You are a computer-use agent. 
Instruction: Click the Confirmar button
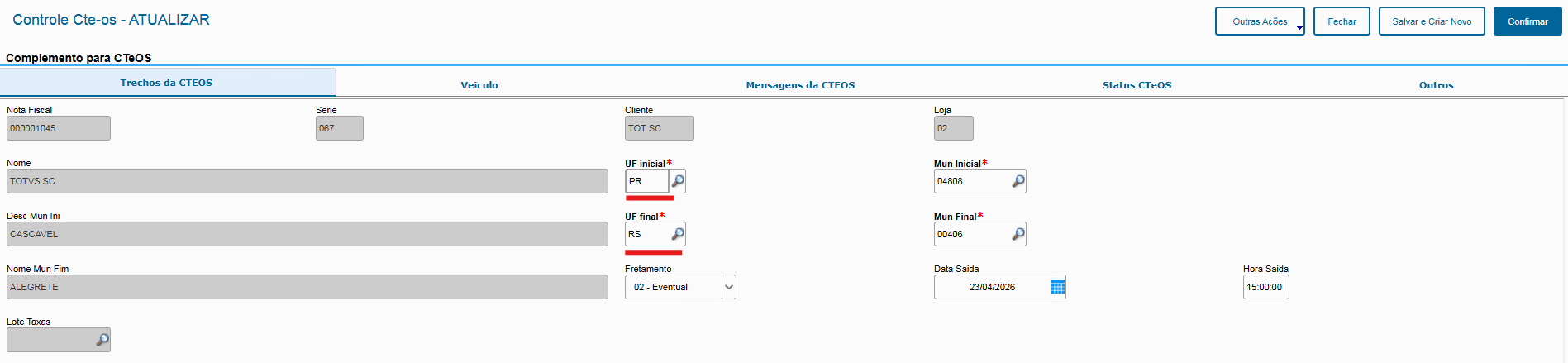1527,21
